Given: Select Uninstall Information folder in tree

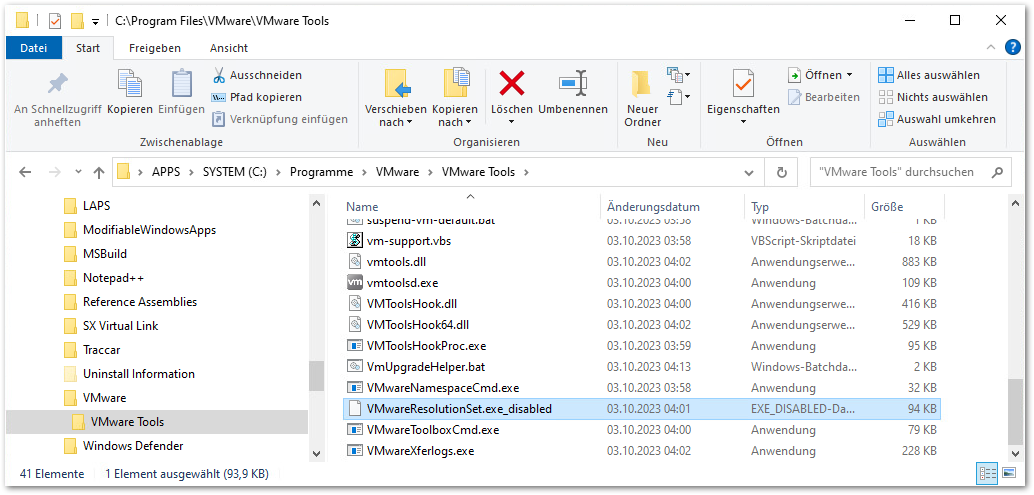Looking at the screenshot, I should point(138,374).
